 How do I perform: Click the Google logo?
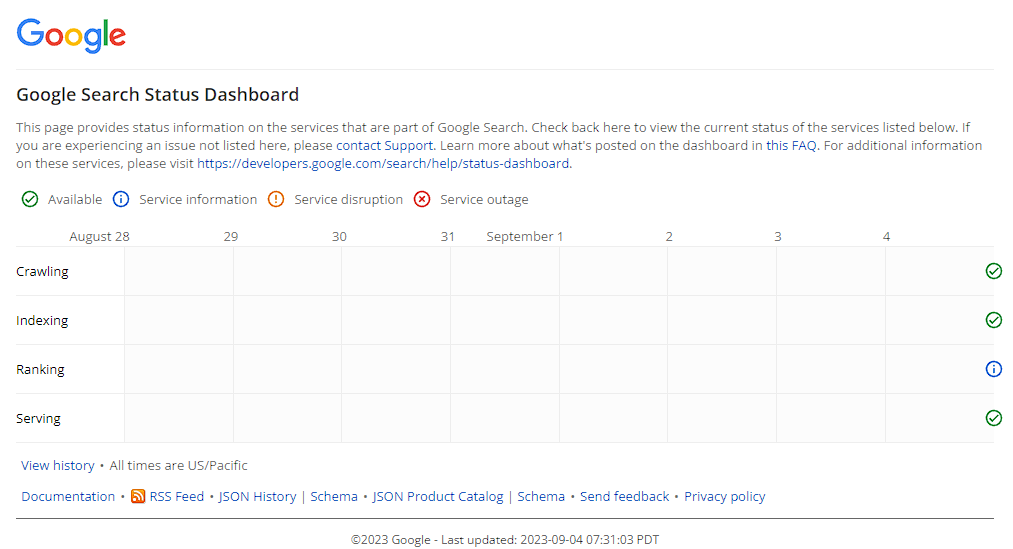(x=71, y=35)
